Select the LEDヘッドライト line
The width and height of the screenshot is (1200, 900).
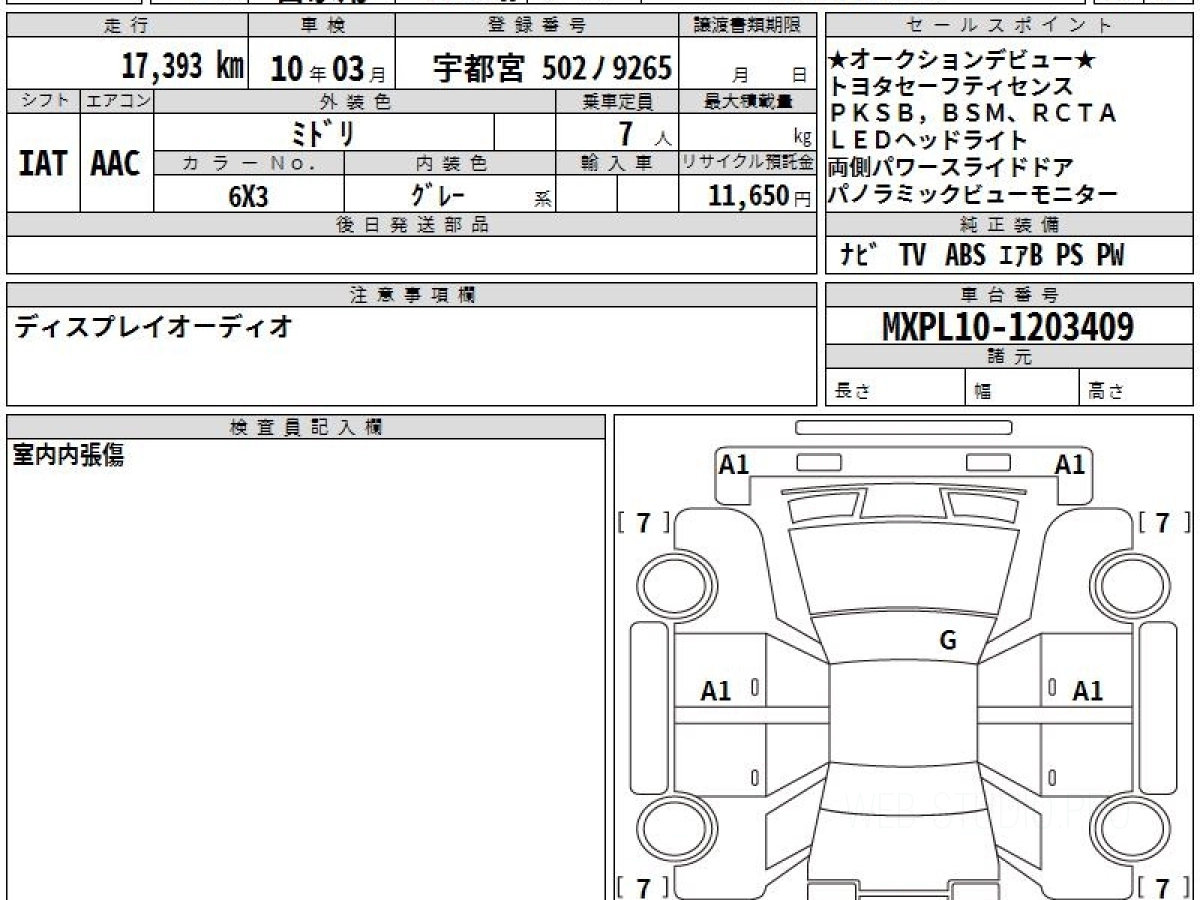pyautogui.click(x=928, y=141)
